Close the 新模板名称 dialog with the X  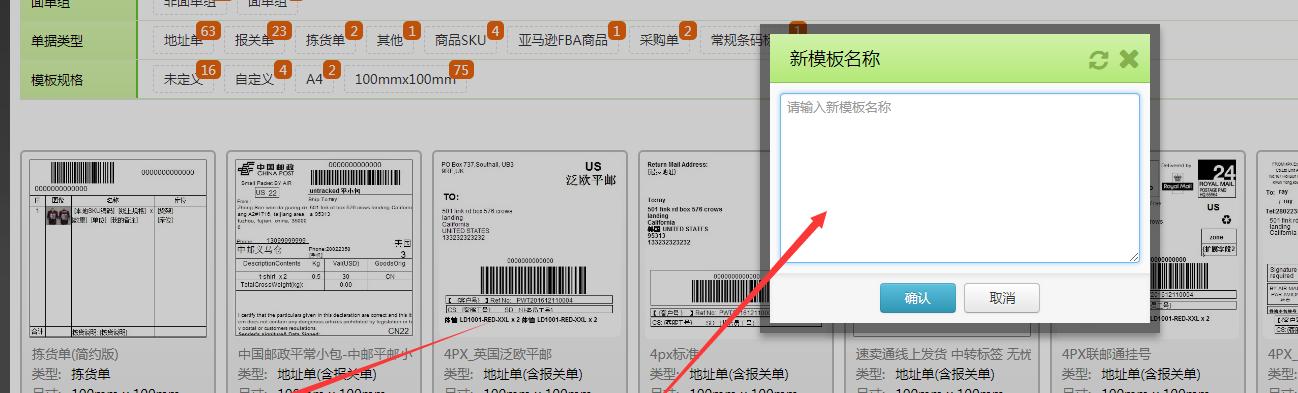coord(1129,60)
